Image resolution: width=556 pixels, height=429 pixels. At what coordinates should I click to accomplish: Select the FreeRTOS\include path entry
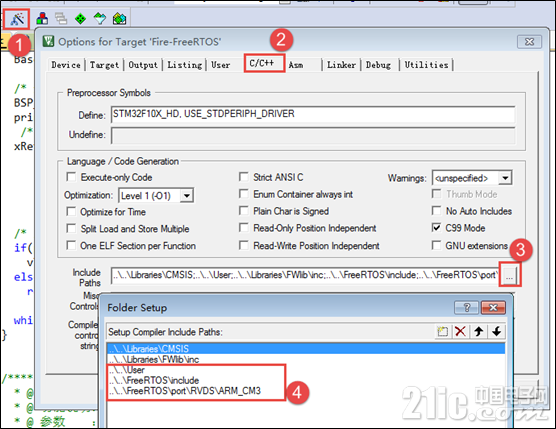coord(154,380)
